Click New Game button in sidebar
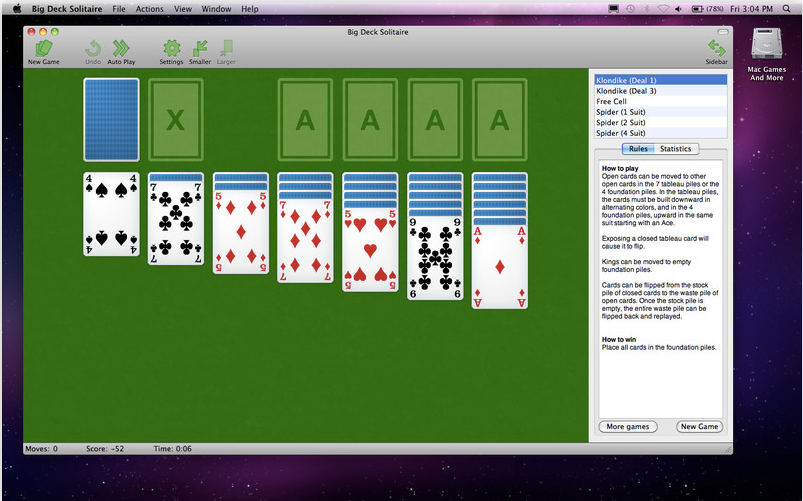 pyautogui.click(x=699, y=426)
